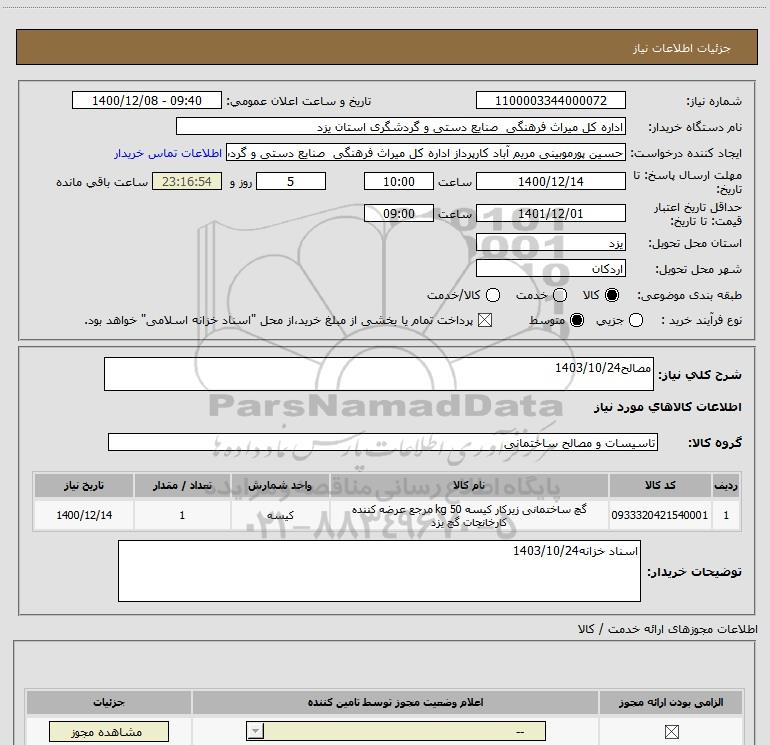Image resolution: width=770 pixels, height=745 pixels.
Task: Click the delivery city field اردکان
Action: tap(550, 269)
